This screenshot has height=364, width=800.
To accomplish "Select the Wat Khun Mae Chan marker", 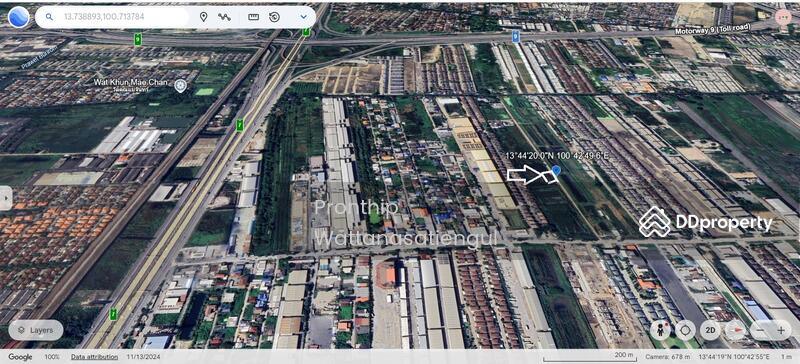I will click(x=180, y=86).
